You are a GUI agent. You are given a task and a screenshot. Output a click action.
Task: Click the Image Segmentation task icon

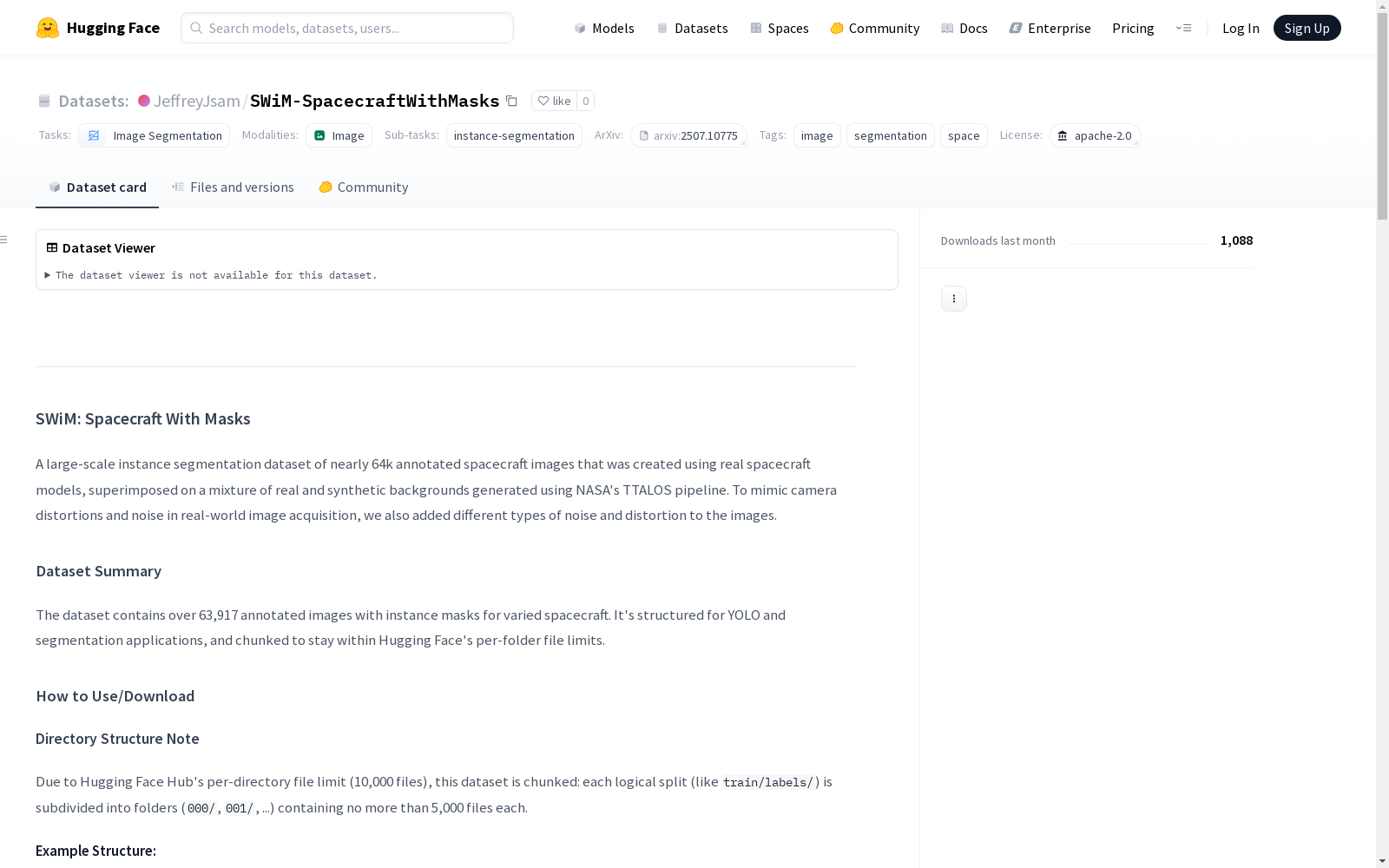point(94,135)
